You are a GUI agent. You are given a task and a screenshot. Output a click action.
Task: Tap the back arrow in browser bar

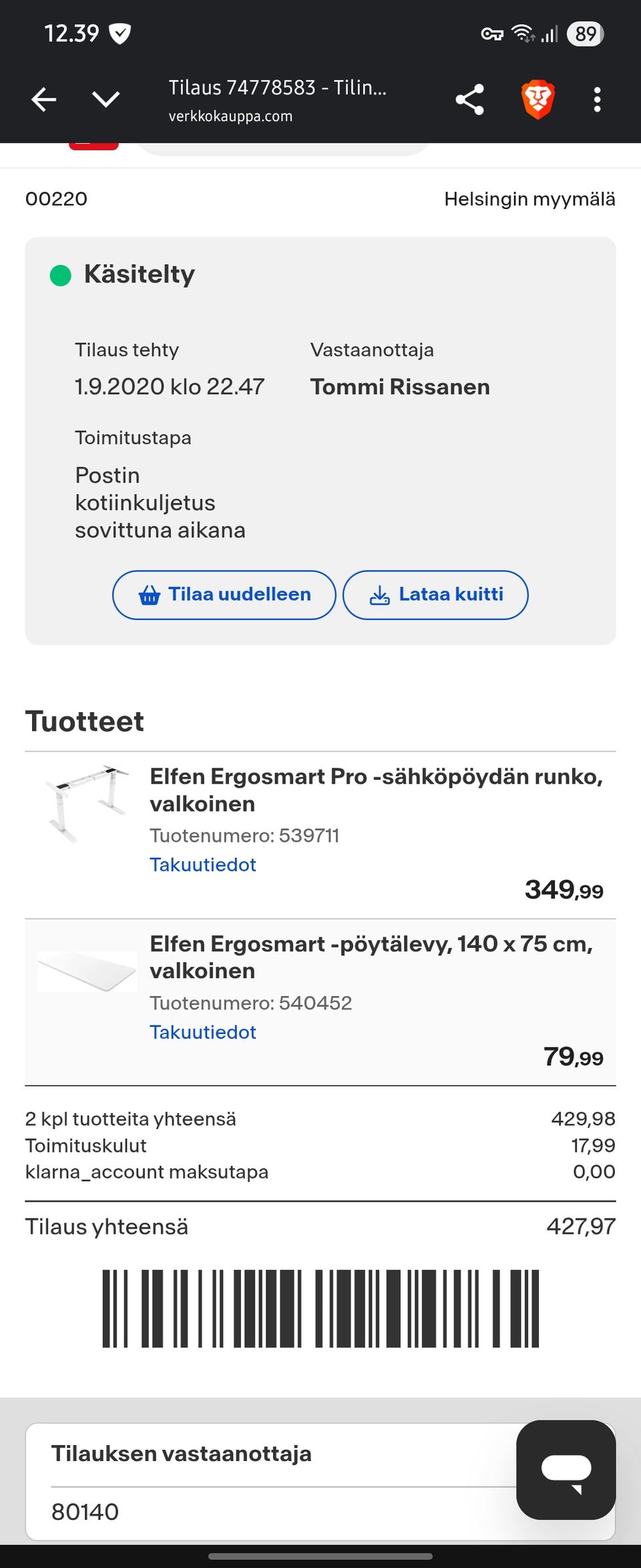click(44, 100)
